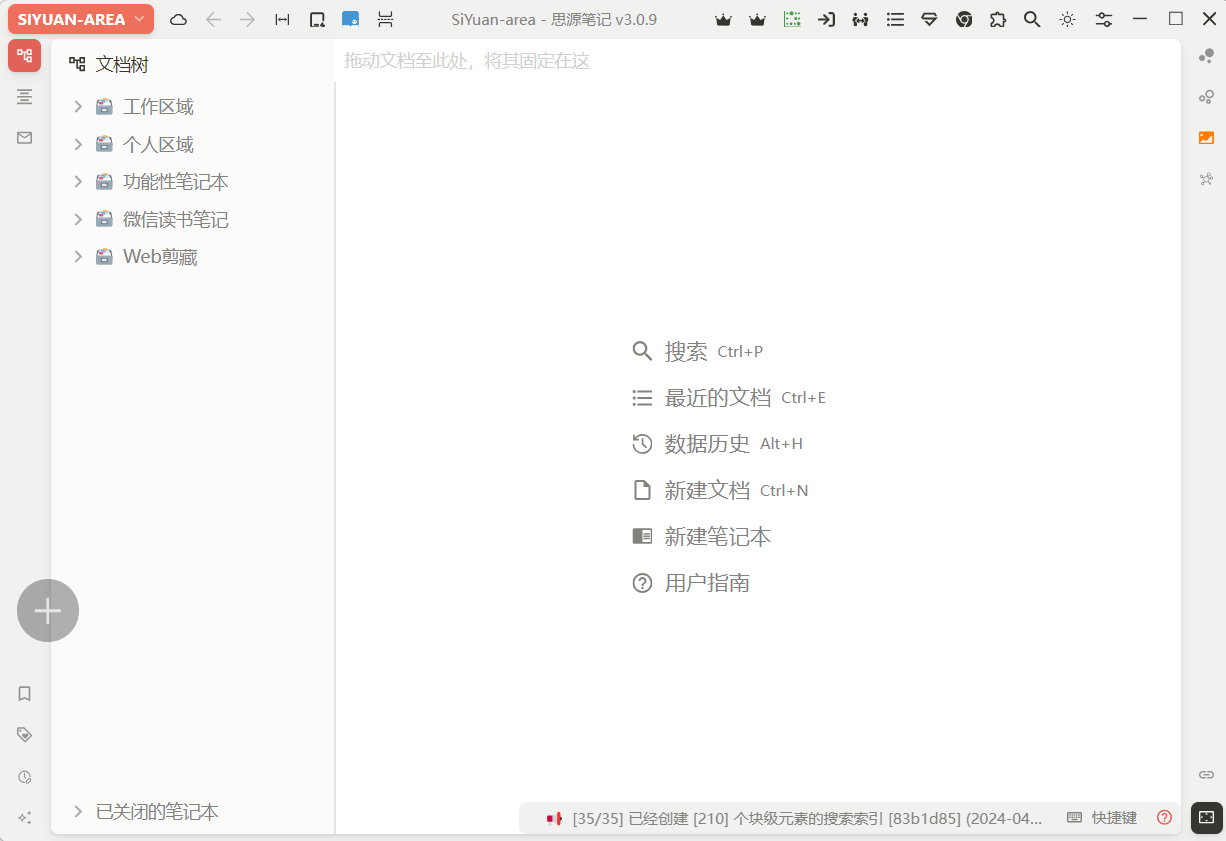Click the bulleted-list toolbar icon
This screenshot has height=841, width=1226.
coord(896,19)
